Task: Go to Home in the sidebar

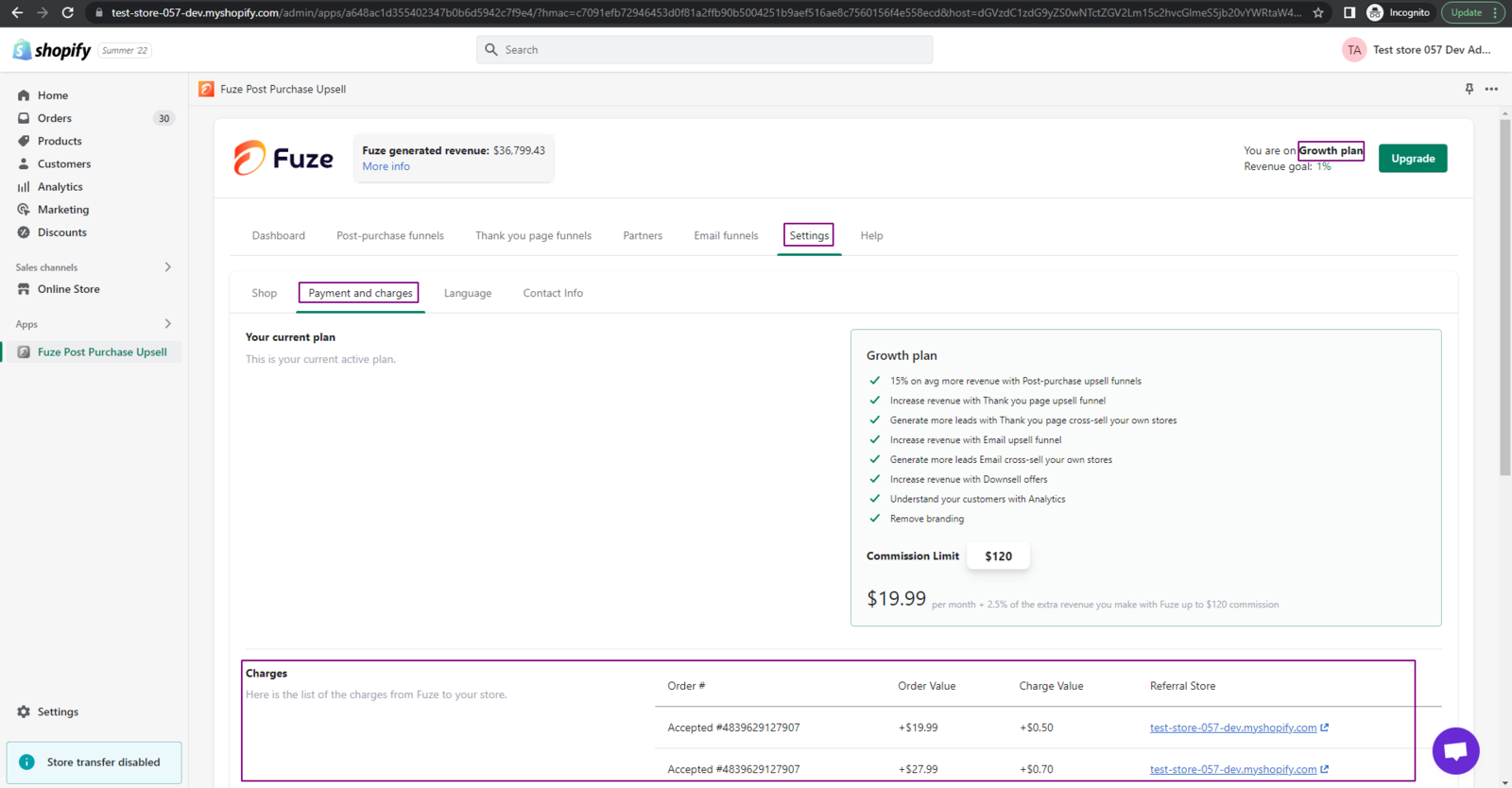Action: [53, 95]
